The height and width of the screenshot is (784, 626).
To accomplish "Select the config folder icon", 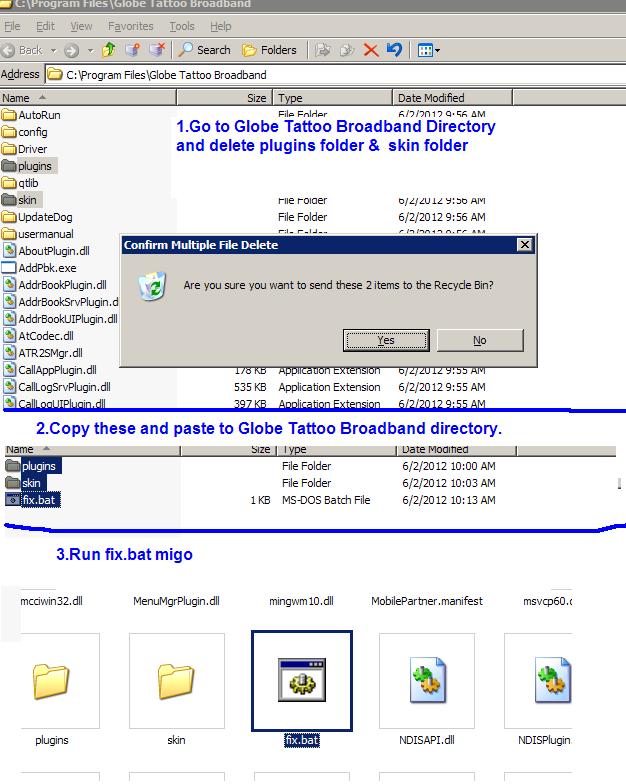I will [9, 132].
